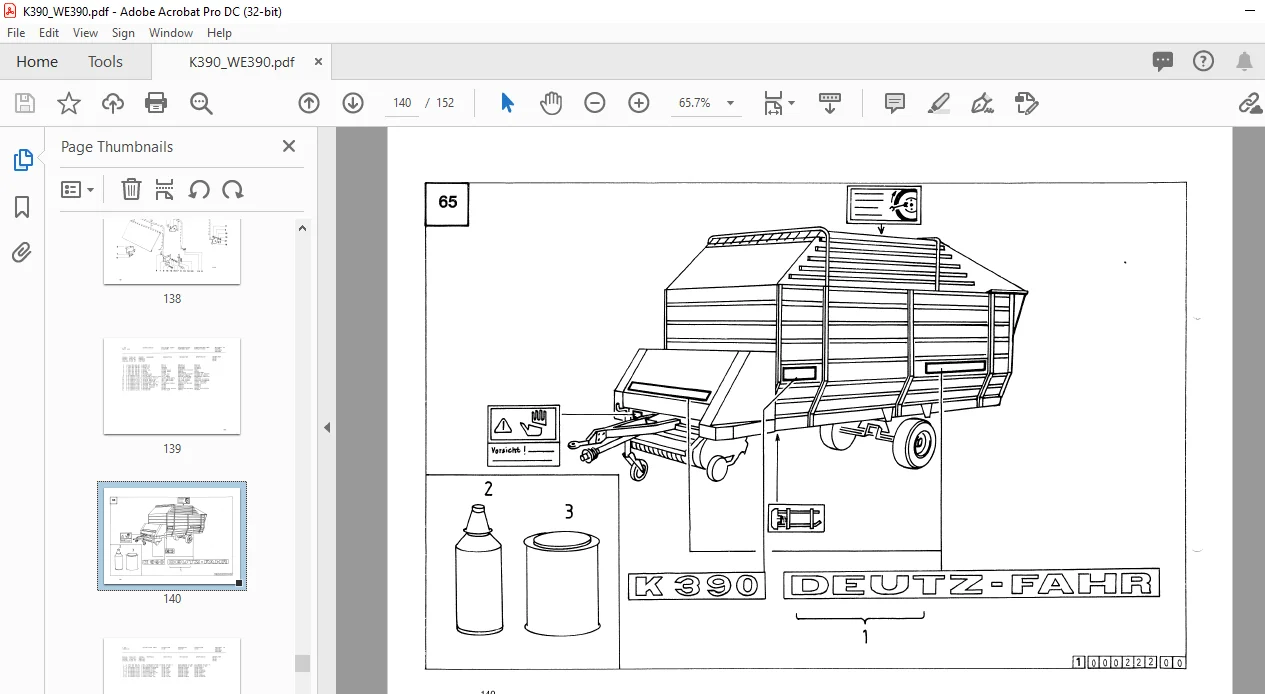This screenshot has width=1265, height=694.
Task: Close the Page Thumbnails panel
Action: click(289, 146)
